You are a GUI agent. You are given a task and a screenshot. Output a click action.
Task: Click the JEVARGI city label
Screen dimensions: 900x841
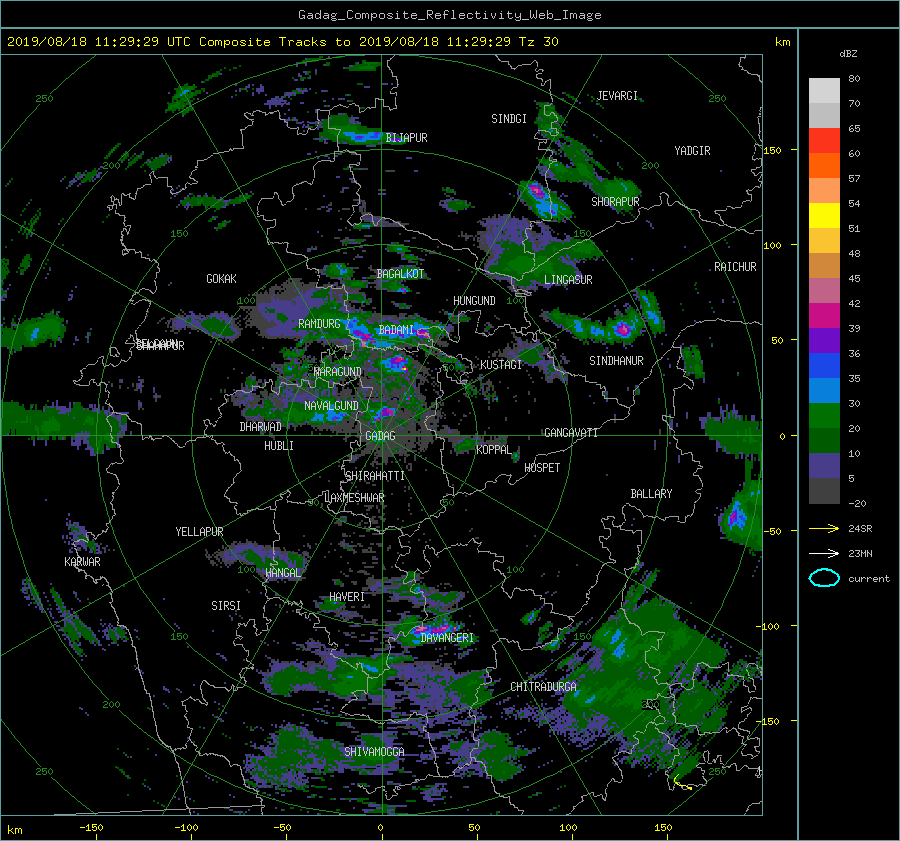click(617, 96)
